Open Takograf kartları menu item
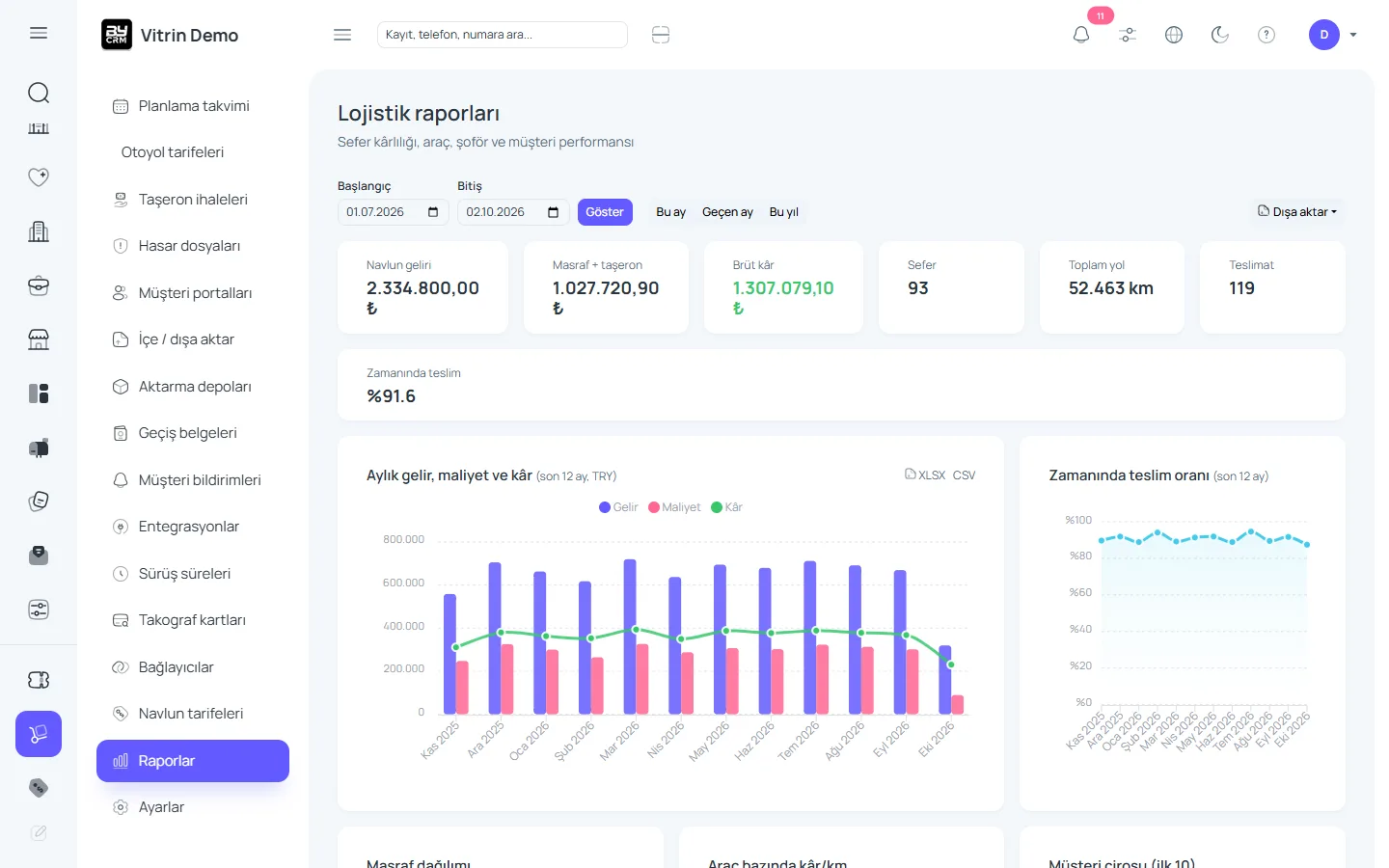This screenshot has height=868, width=1389. click(x=193, y=620)
